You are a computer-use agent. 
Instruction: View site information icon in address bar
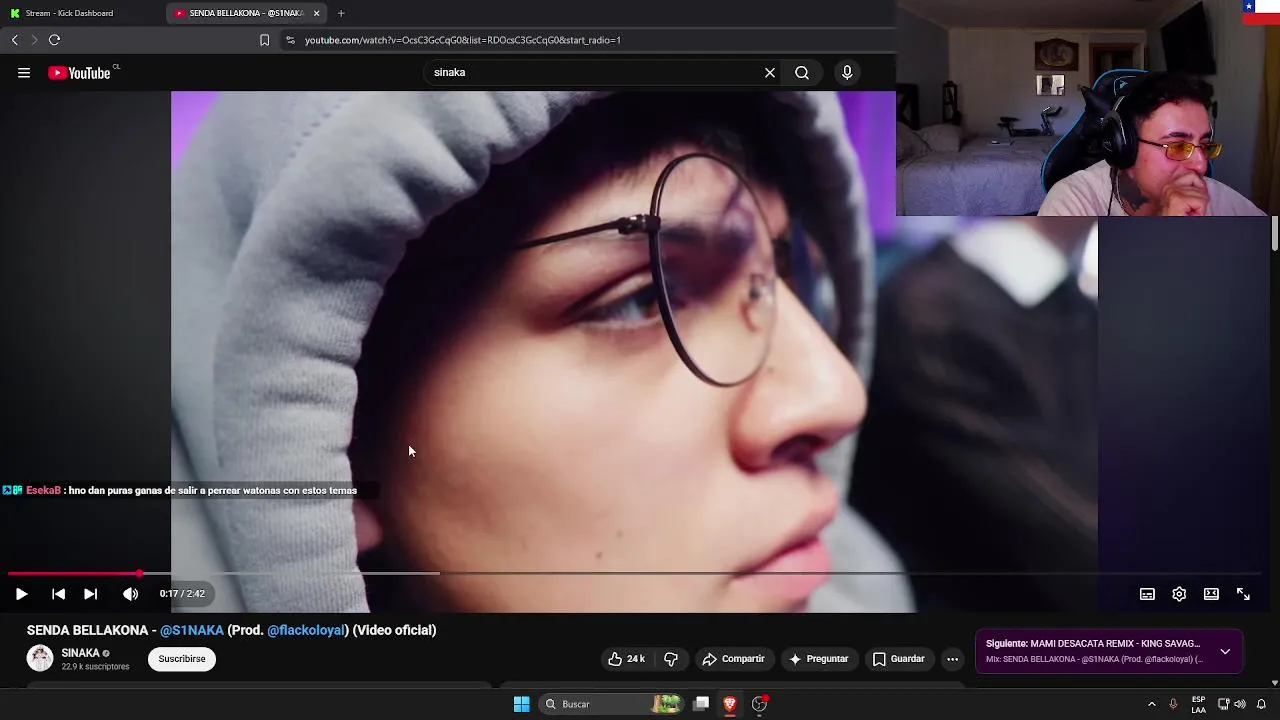(290, 40)
